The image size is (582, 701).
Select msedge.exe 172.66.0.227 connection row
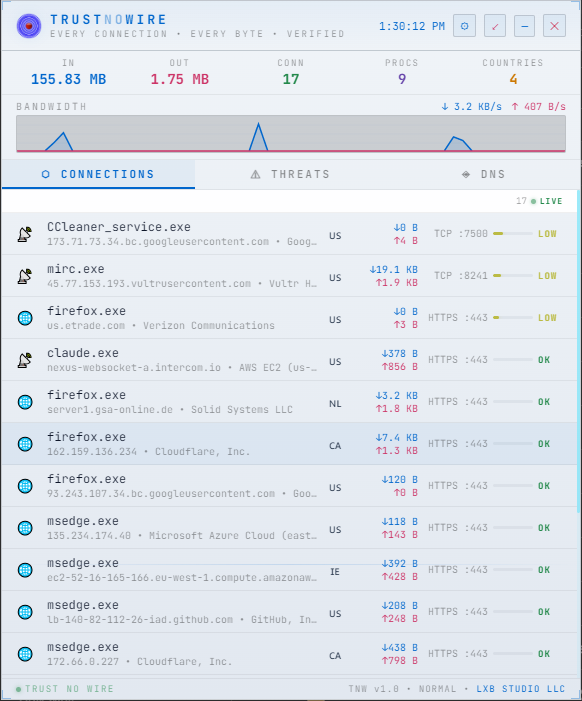coord(289,654)
